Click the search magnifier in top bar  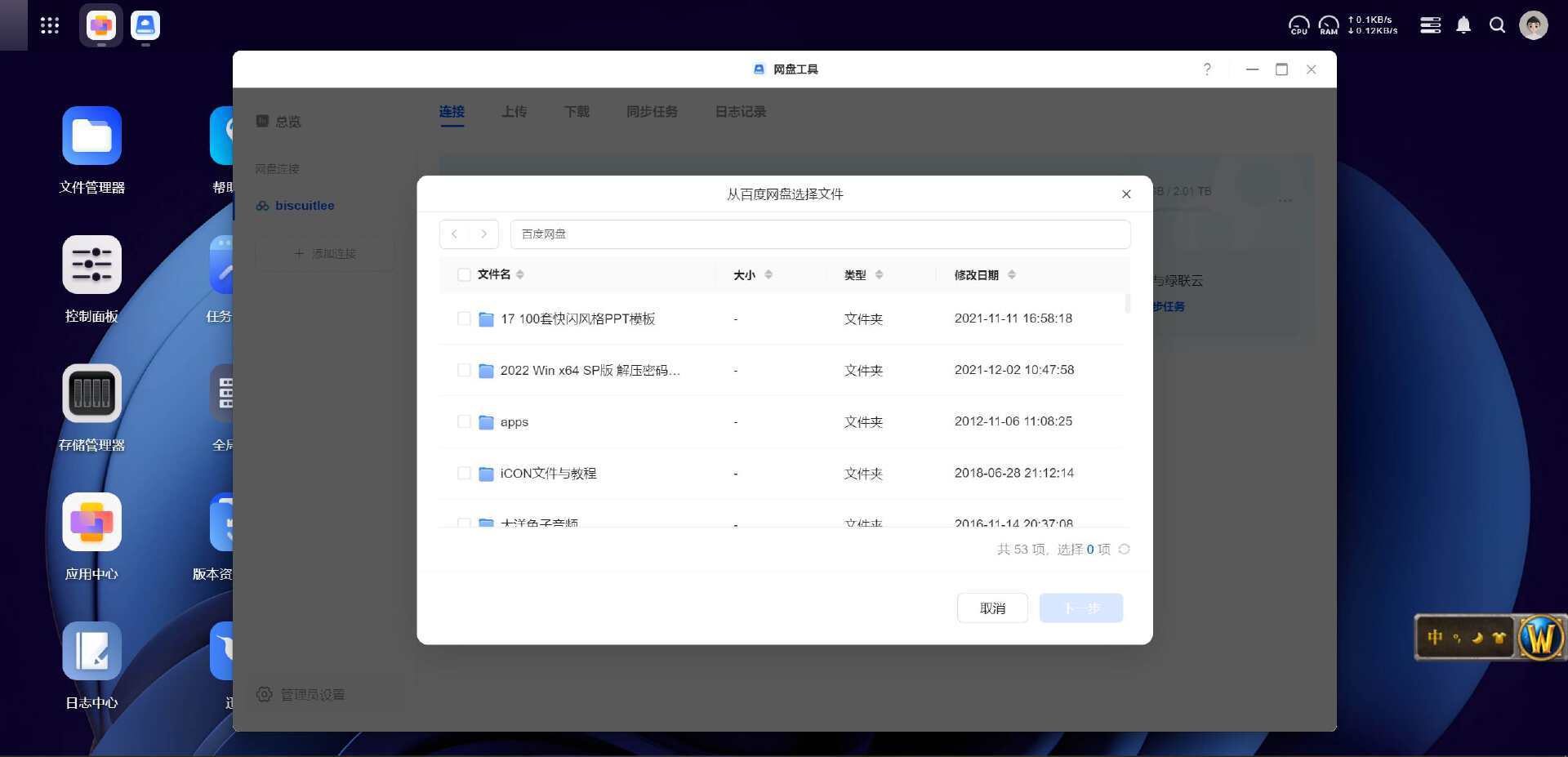click(x=1497, y=25)
